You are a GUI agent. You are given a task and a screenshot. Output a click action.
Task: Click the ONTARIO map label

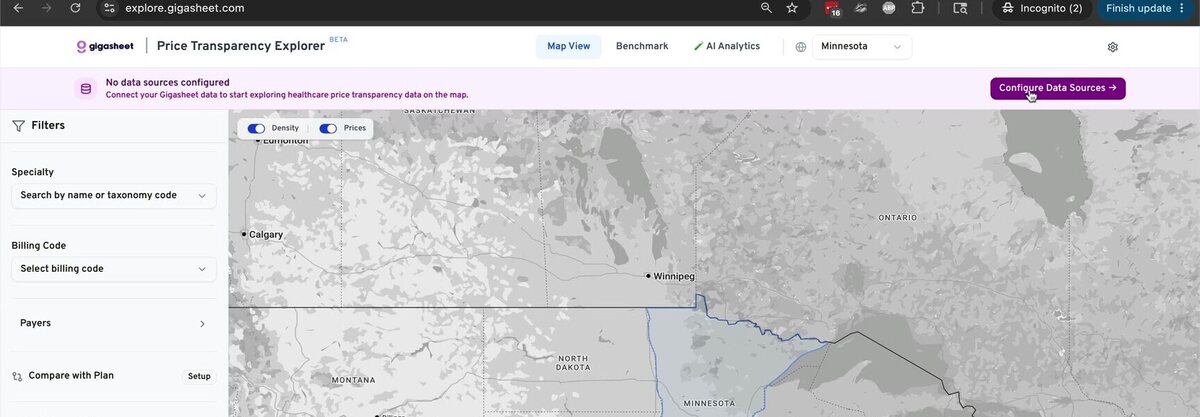(x=897, y=217)
